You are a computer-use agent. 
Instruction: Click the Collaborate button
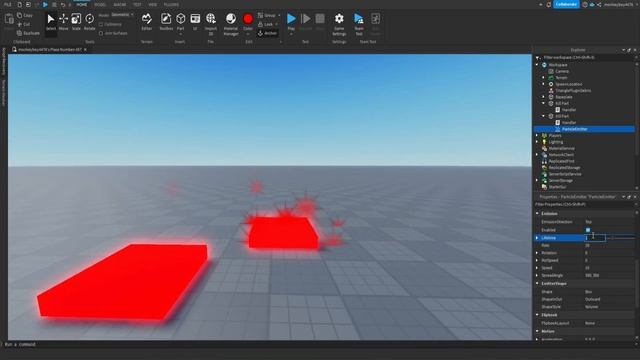pyautogui.click(x=567, y=4)
